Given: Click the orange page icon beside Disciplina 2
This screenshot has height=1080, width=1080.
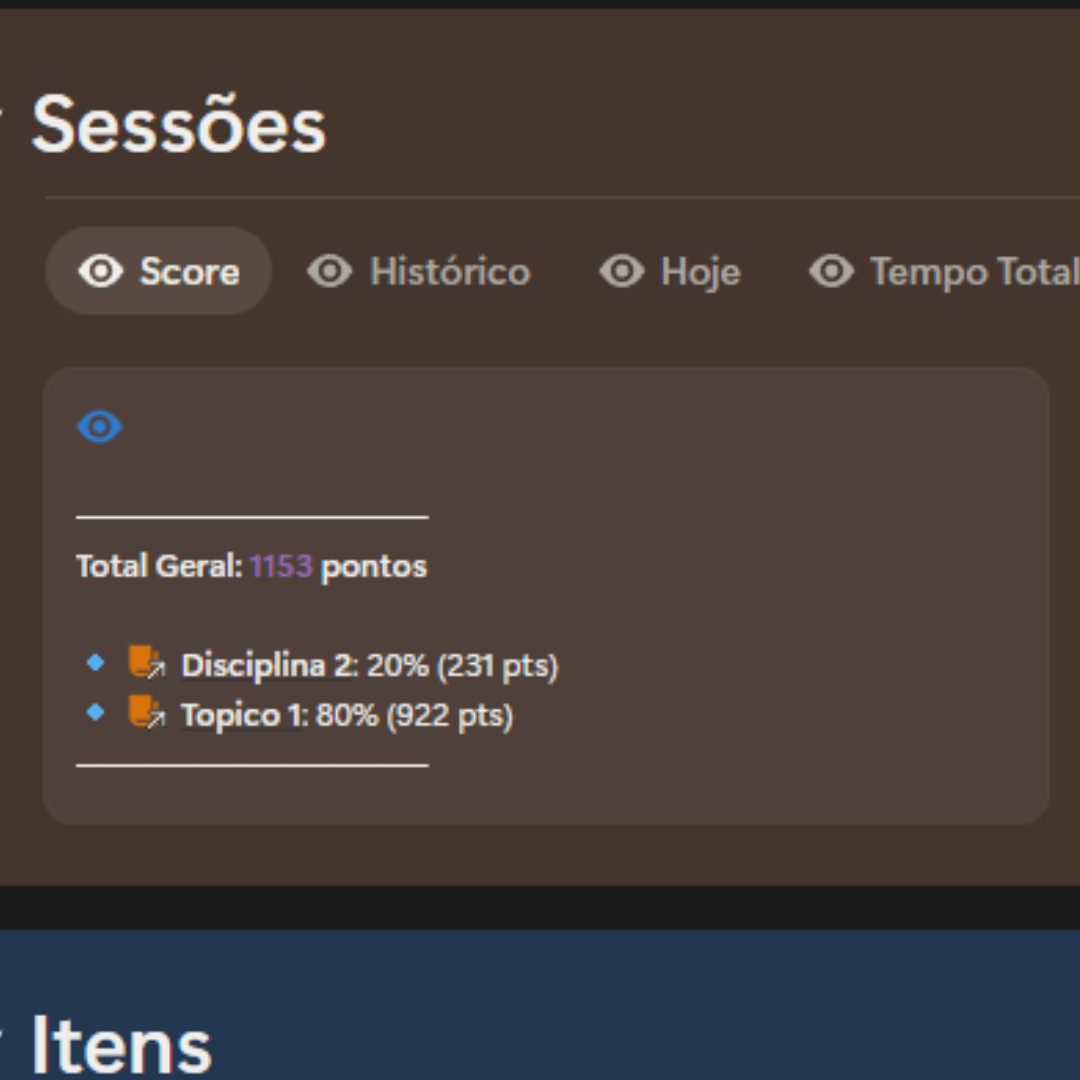Looking at the screenshot, I should 146,663.
